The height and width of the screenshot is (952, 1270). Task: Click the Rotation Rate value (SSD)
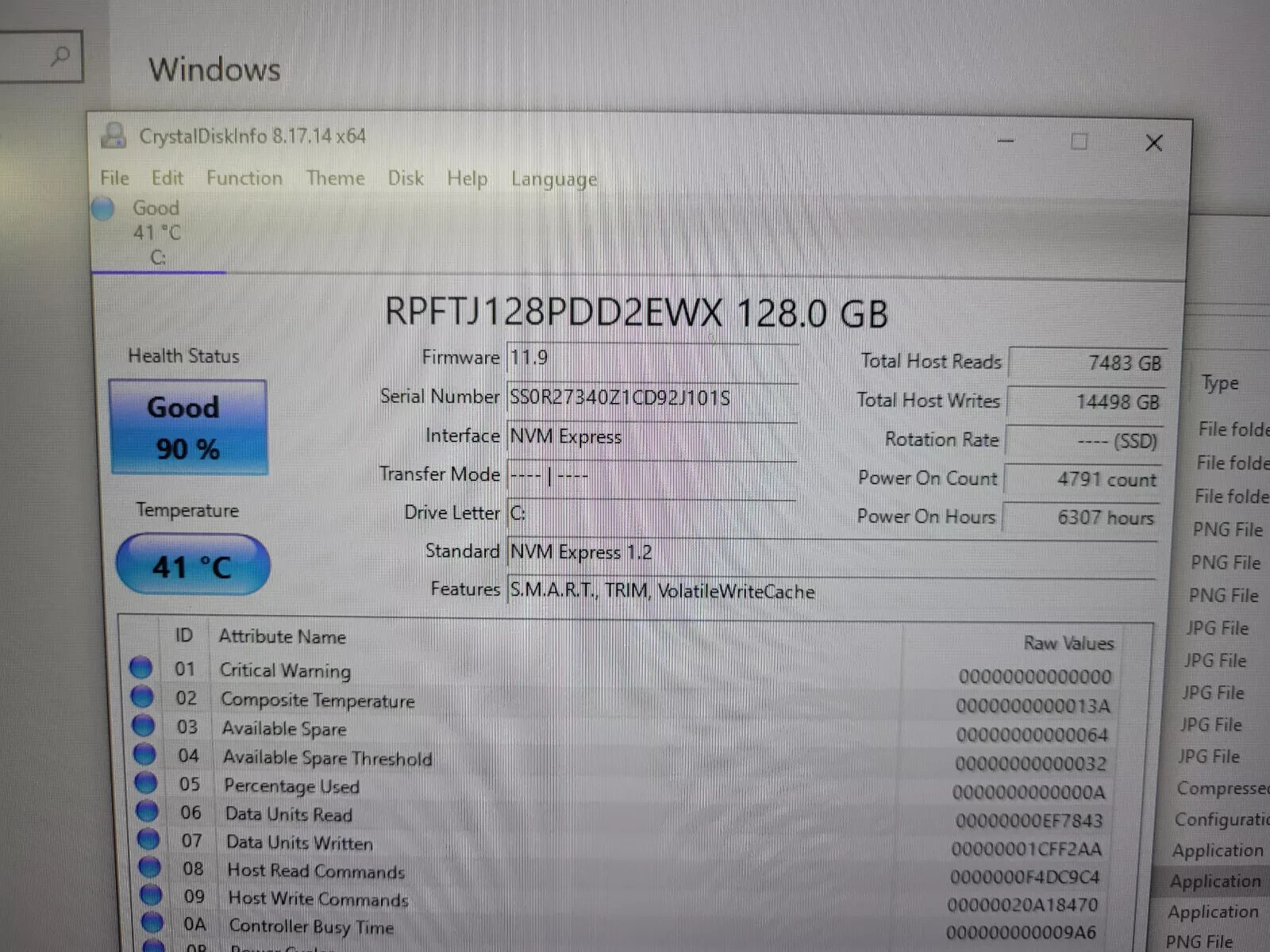tap(1083, 440)
